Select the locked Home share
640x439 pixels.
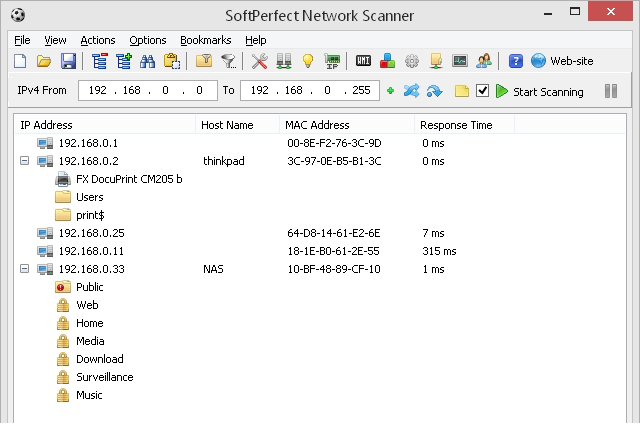79,323
